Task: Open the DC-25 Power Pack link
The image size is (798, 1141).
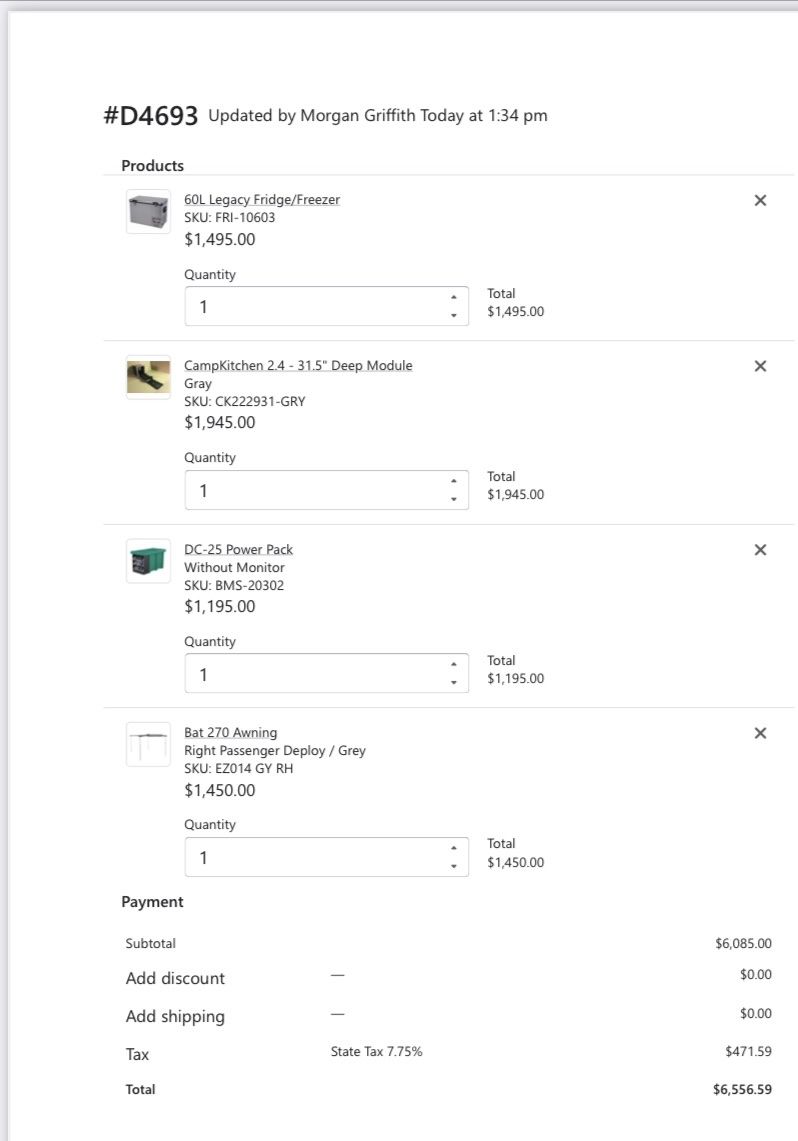Action: click(x=238, y=549)
